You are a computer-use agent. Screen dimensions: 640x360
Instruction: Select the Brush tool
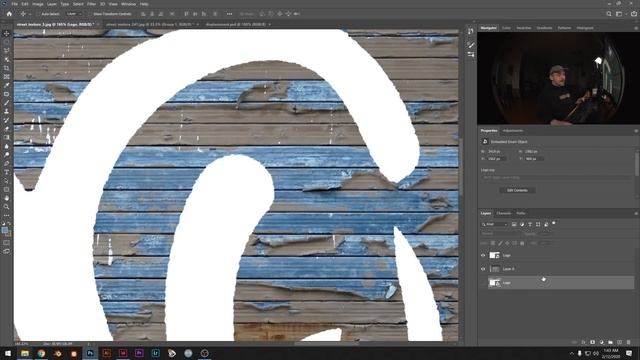(7, 102)
